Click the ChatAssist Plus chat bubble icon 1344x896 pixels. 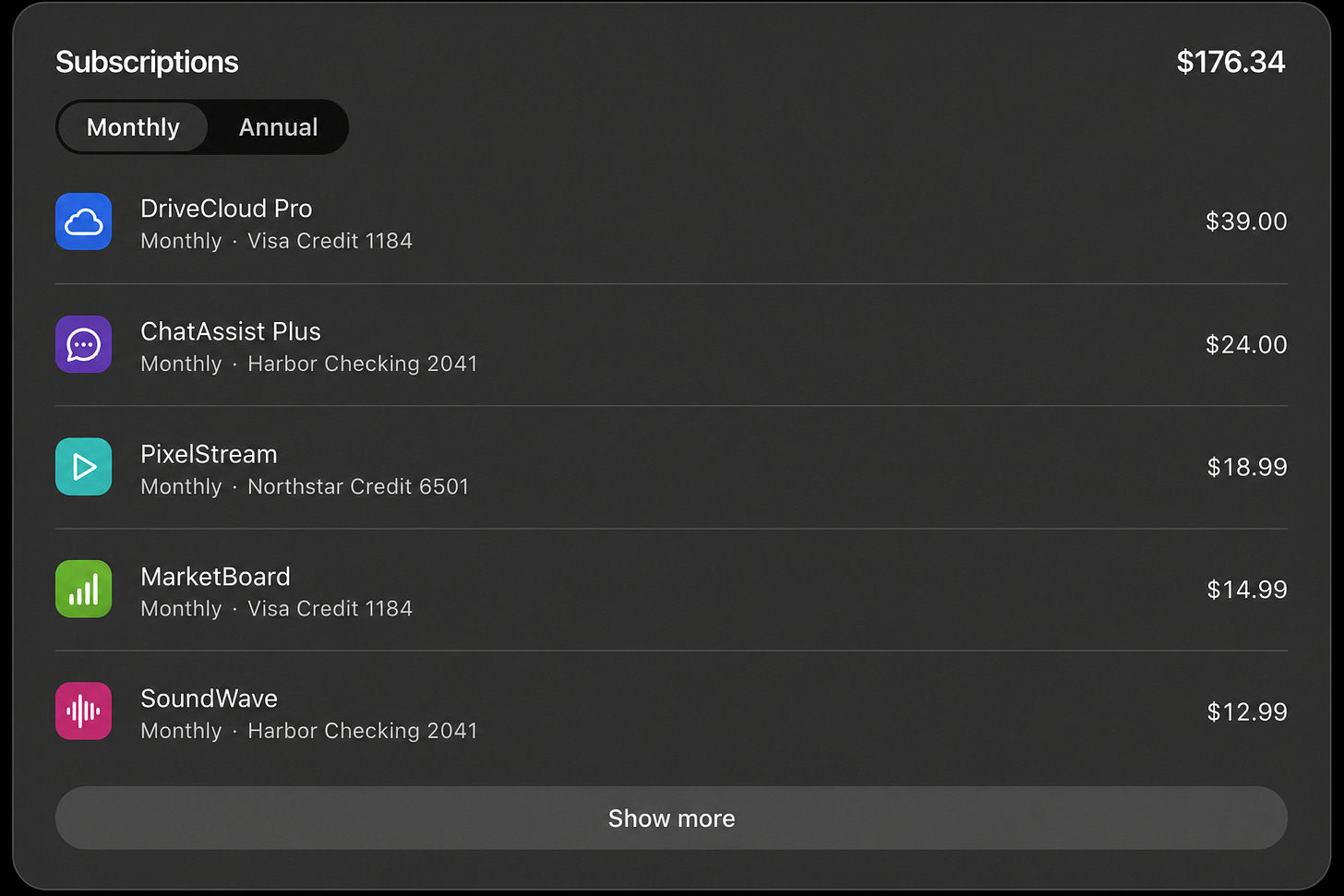pyautogui.click(x=84, y=344)
